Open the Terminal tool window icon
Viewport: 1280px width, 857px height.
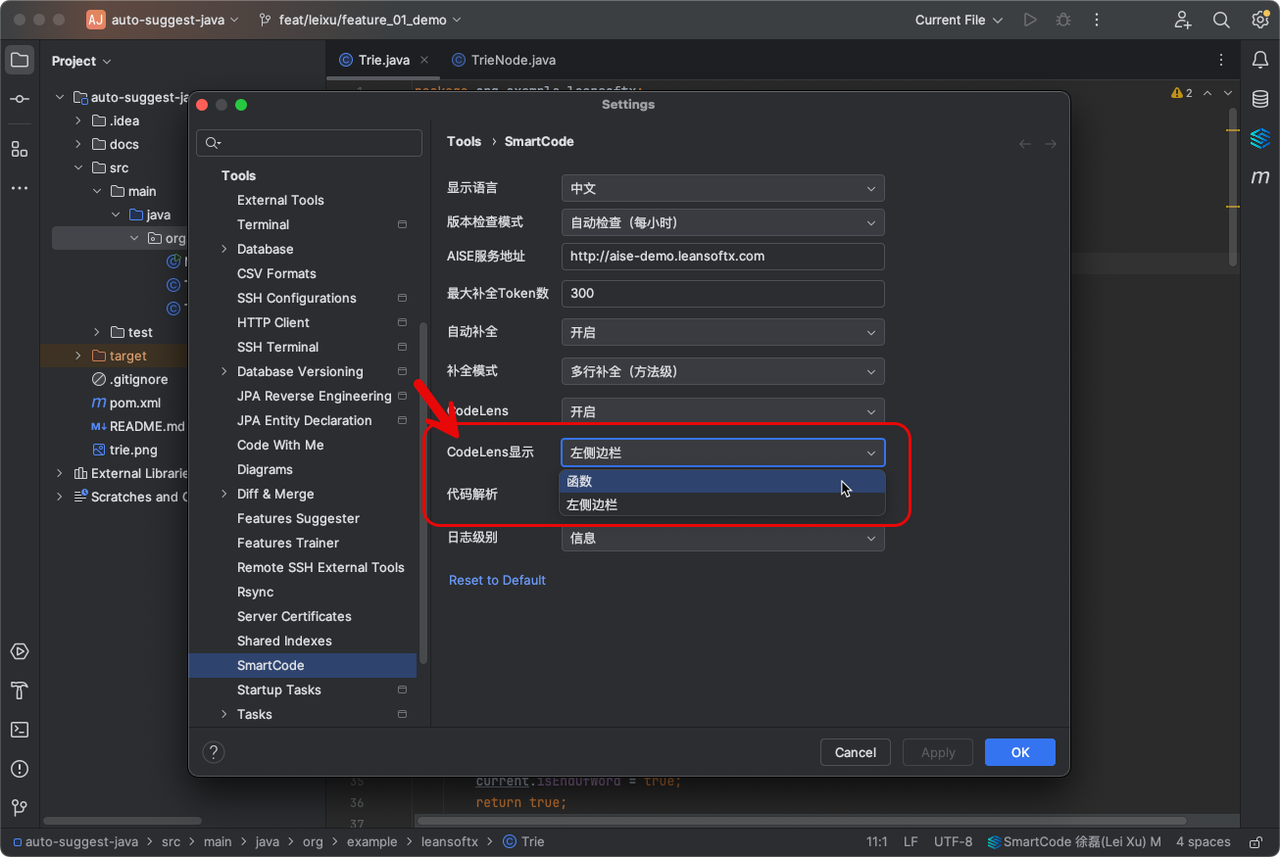19,729
